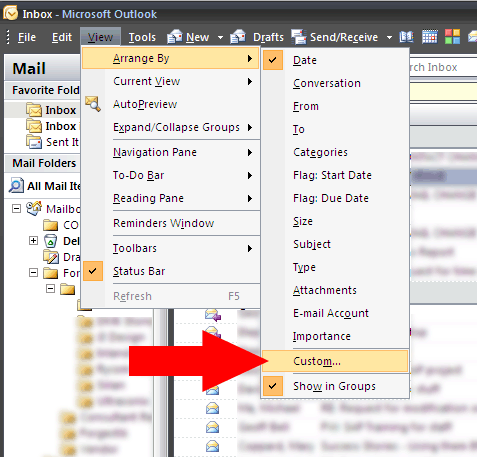Open the To-Do Bar submenu
The width and height of the screenshot is (477, 457).
click(x=171, y=175)
